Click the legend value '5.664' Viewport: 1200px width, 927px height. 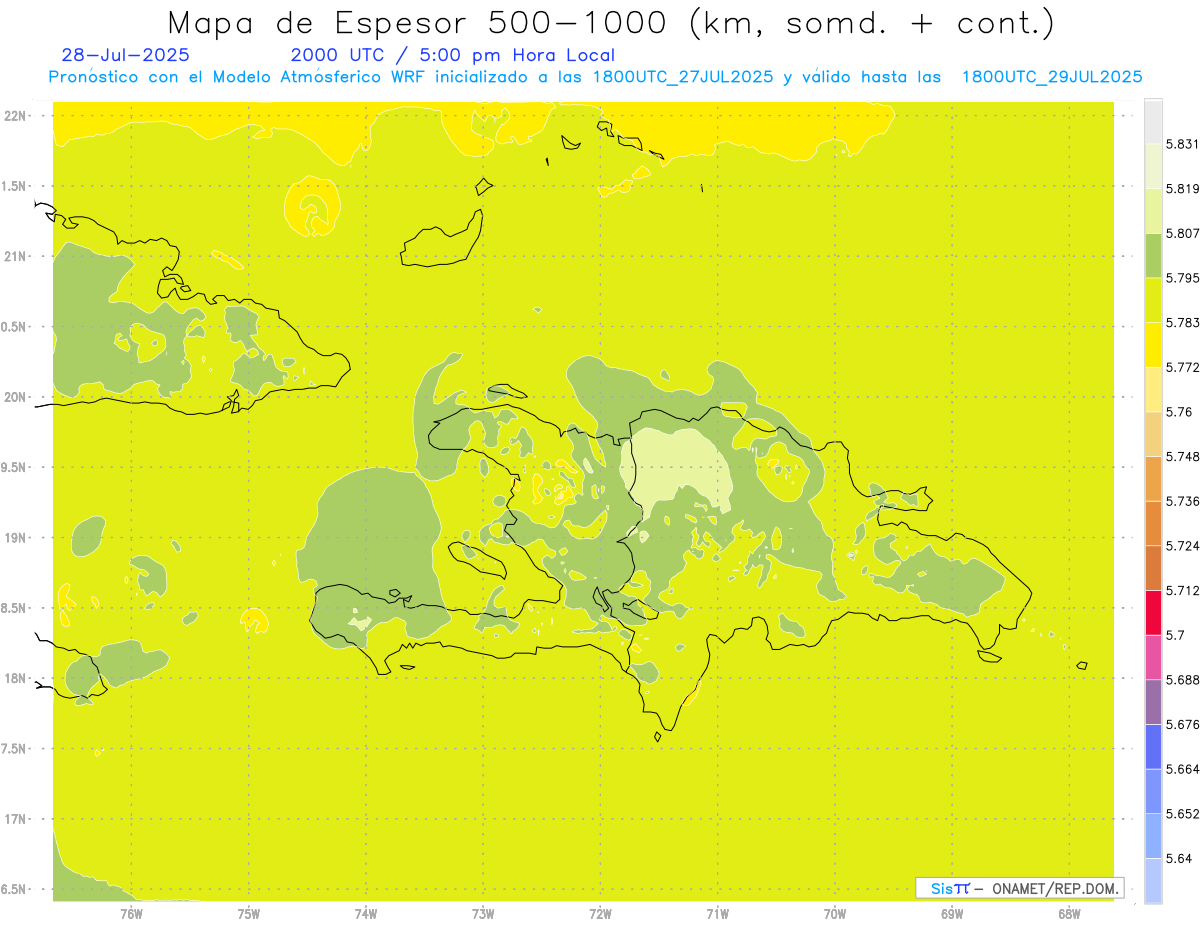[x=1182, y=769]
